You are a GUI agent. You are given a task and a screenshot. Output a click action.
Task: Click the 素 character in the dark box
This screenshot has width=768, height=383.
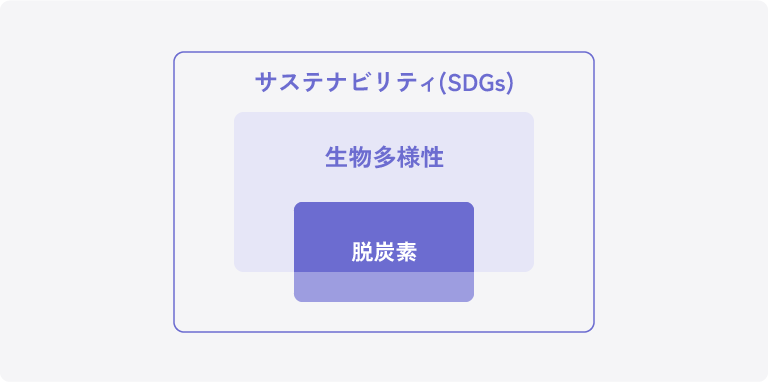click(x=406, y=252)
